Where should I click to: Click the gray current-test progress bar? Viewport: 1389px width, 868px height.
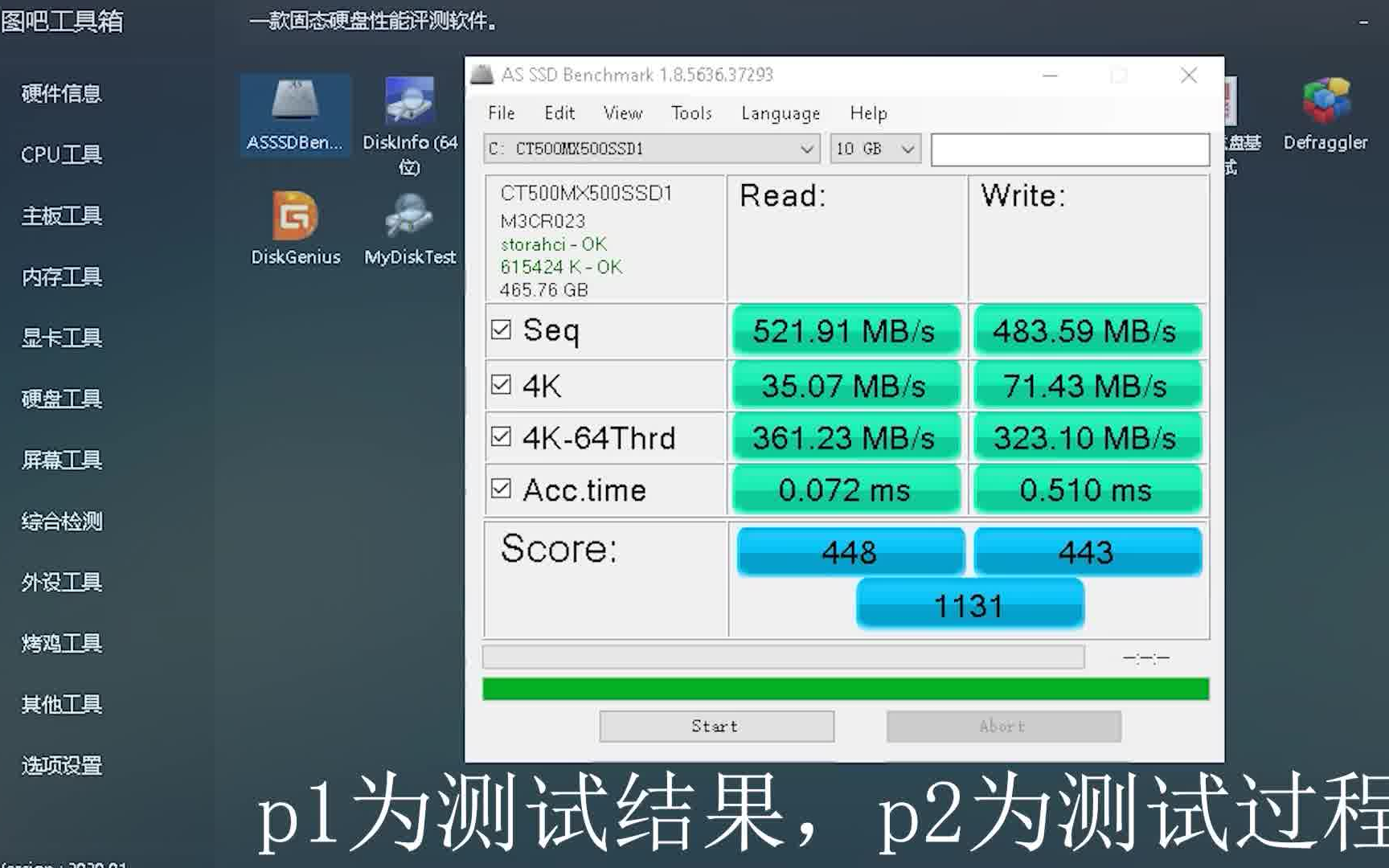tap(783, 657)
